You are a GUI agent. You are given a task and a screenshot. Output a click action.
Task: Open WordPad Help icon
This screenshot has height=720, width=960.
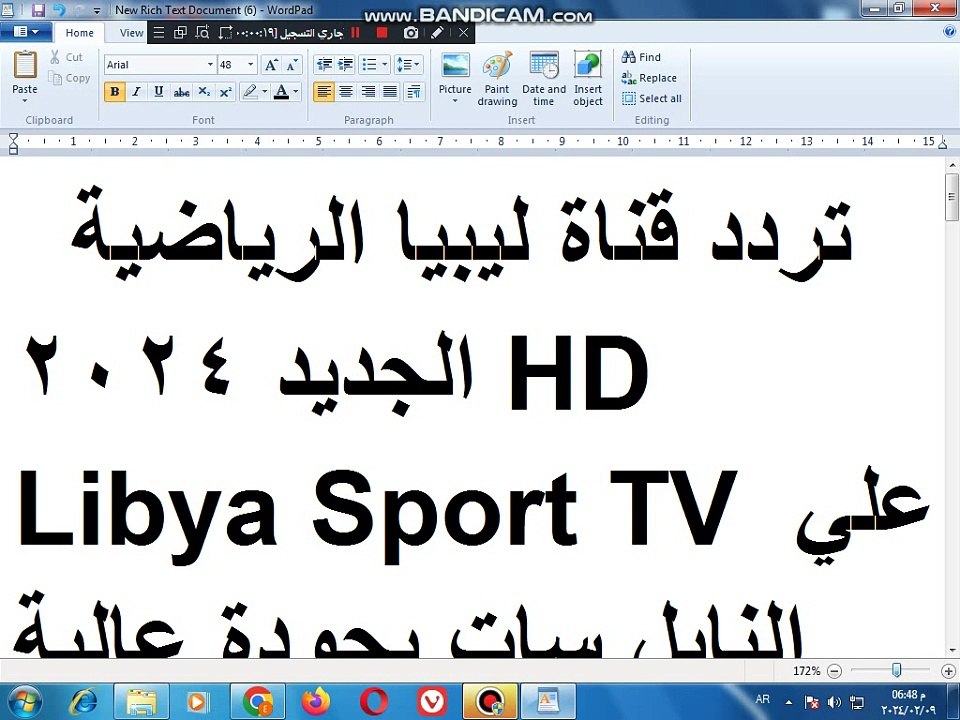(950, 32)
